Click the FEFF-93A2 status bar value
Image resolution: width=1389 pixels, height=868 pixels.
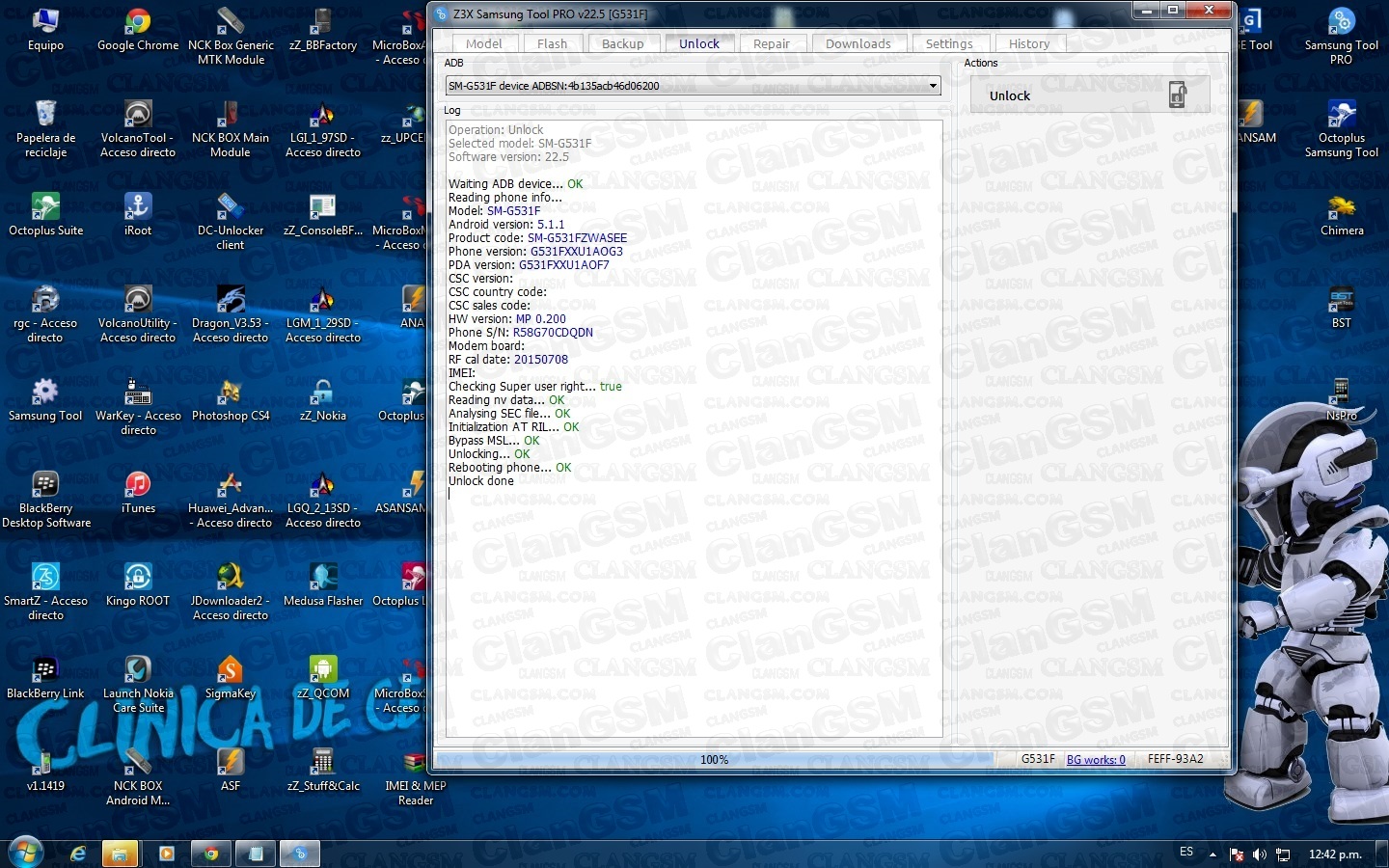1175,759
